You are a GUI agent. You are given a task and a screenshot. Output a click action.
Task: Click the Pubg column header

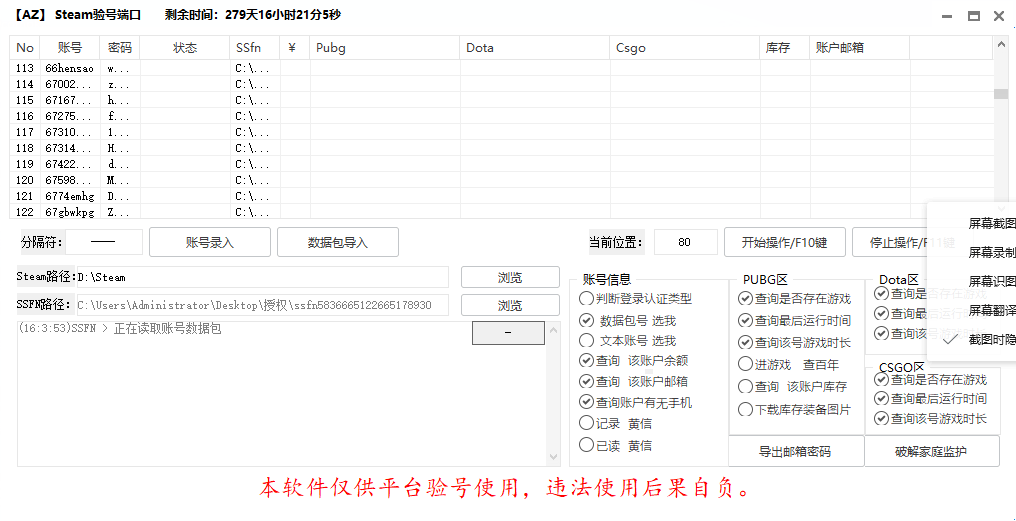pos(385,47)
